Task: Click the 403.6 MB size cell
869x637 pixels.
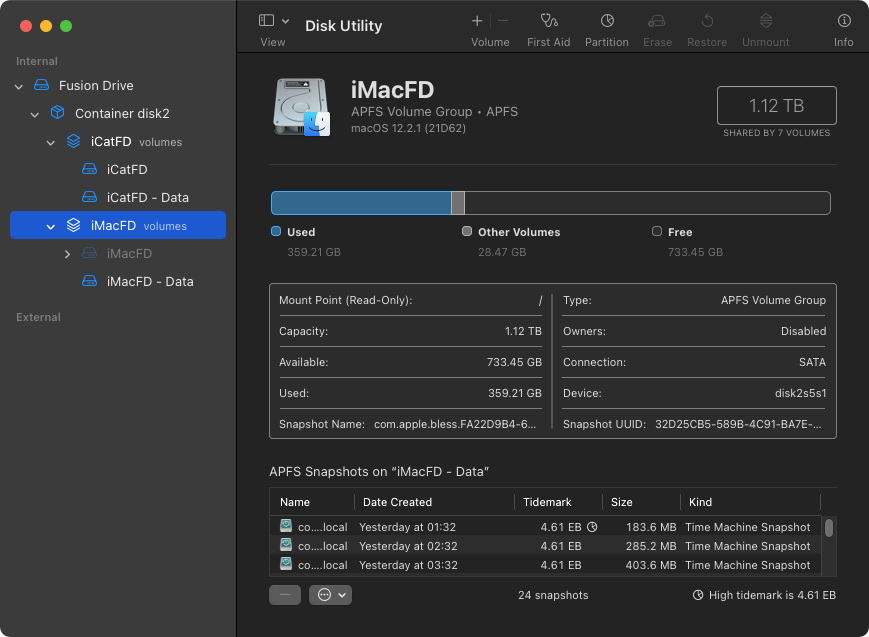Action: 651,565
